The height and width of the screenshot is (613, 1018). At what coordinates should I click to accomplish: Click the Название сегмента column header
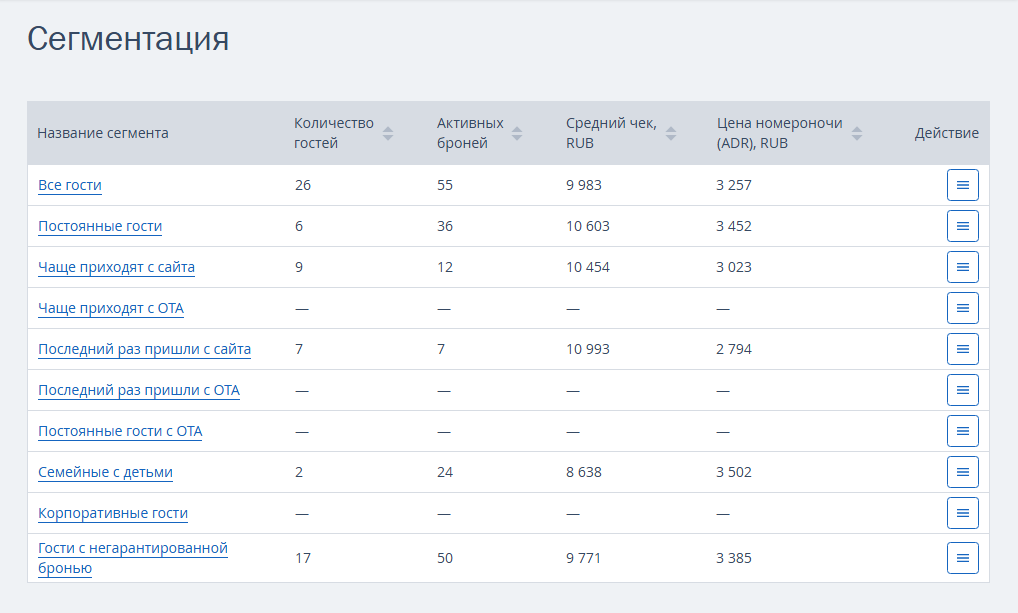pos(103,133)
